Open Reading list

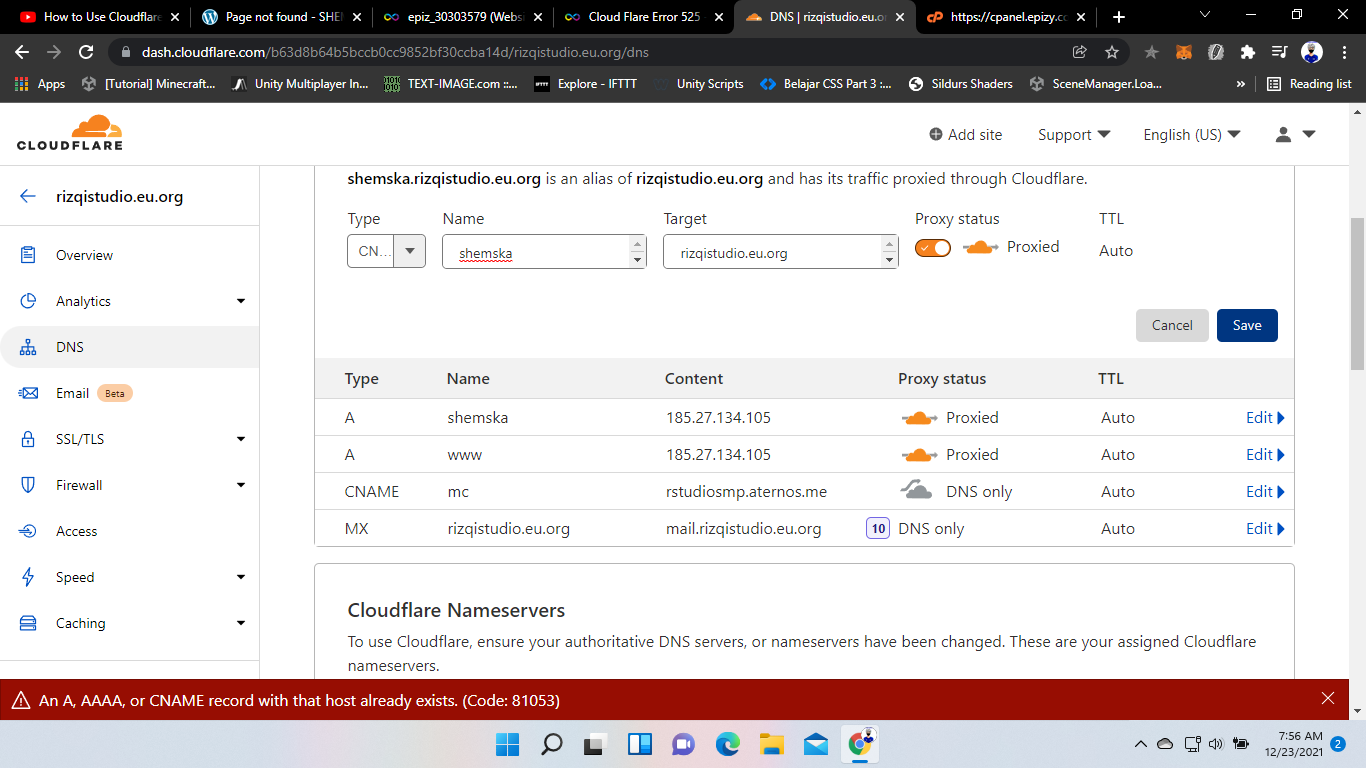pyautogui.click(x=1309, y=84)
